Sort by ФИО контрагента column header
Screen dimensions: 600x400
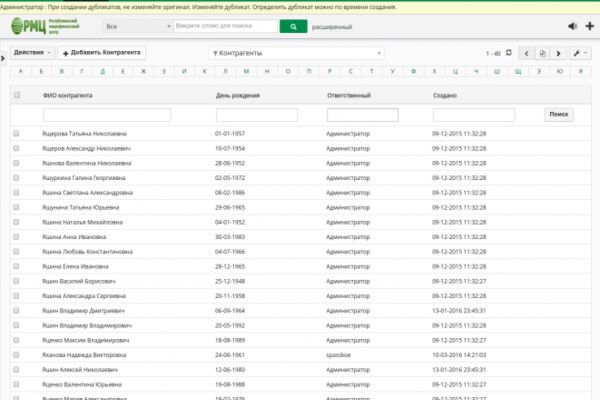pyautogui.click(x=68, y=95)
